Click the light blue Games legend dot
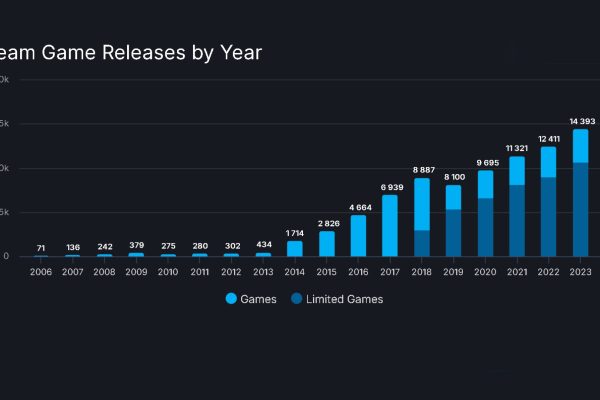 pyautogui.click(x=231, y=299)
